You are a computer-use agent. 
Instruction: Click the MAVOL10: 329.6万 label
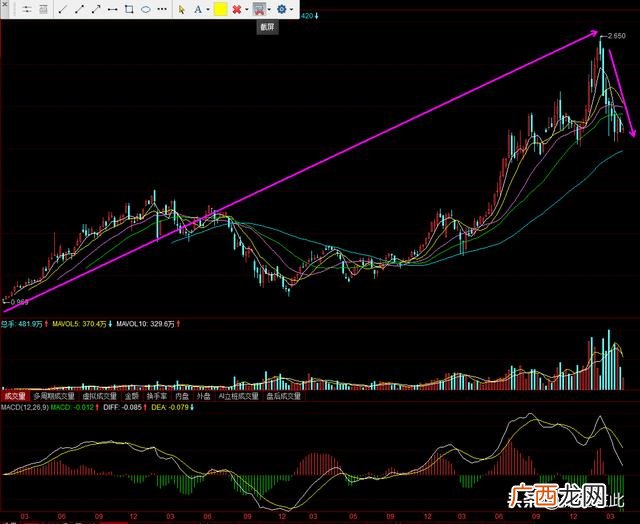click(x=145, y=324)
